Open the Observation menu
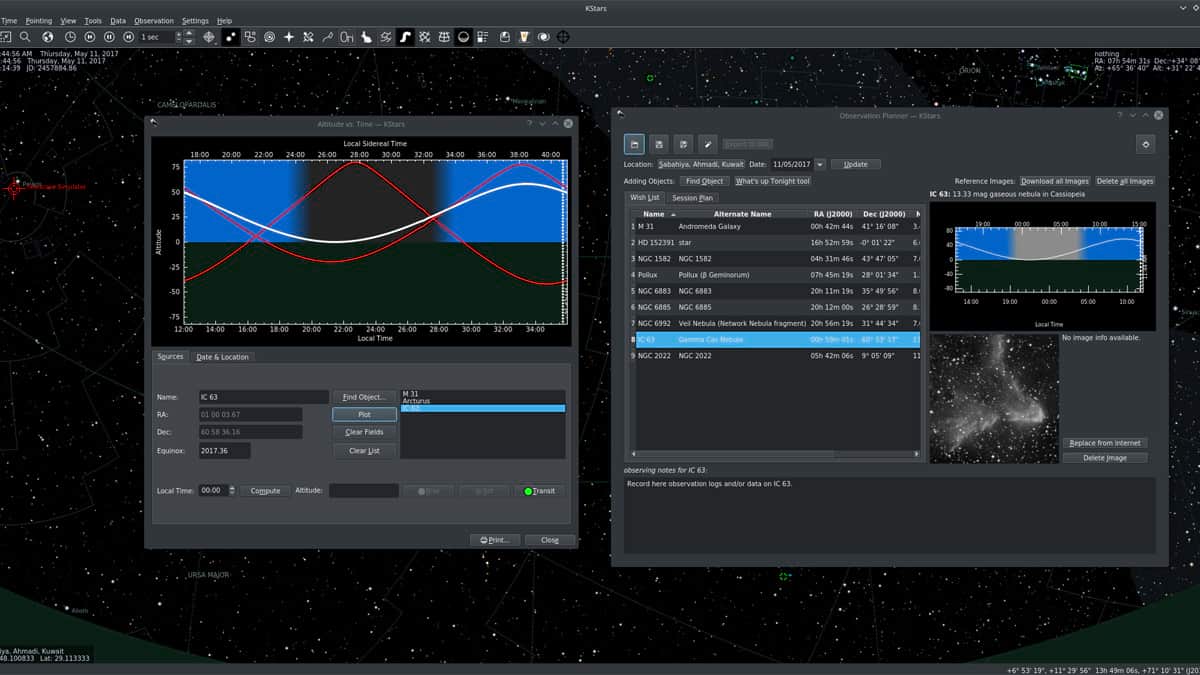Screen dimensions: 1200x675 [154, 20]
